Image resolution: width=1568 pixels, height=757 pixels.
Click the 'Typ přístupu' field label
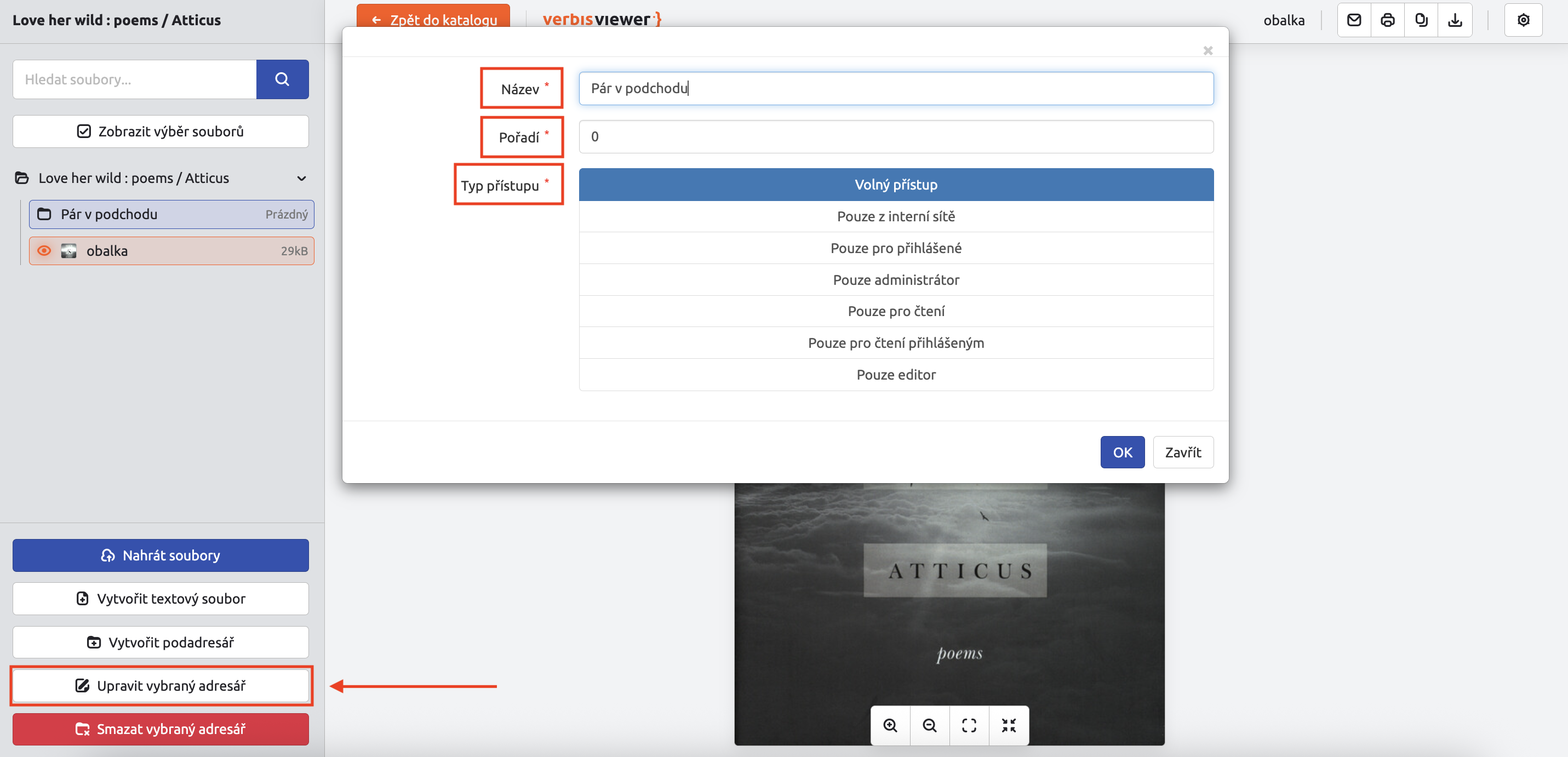(x=500, y=186)
